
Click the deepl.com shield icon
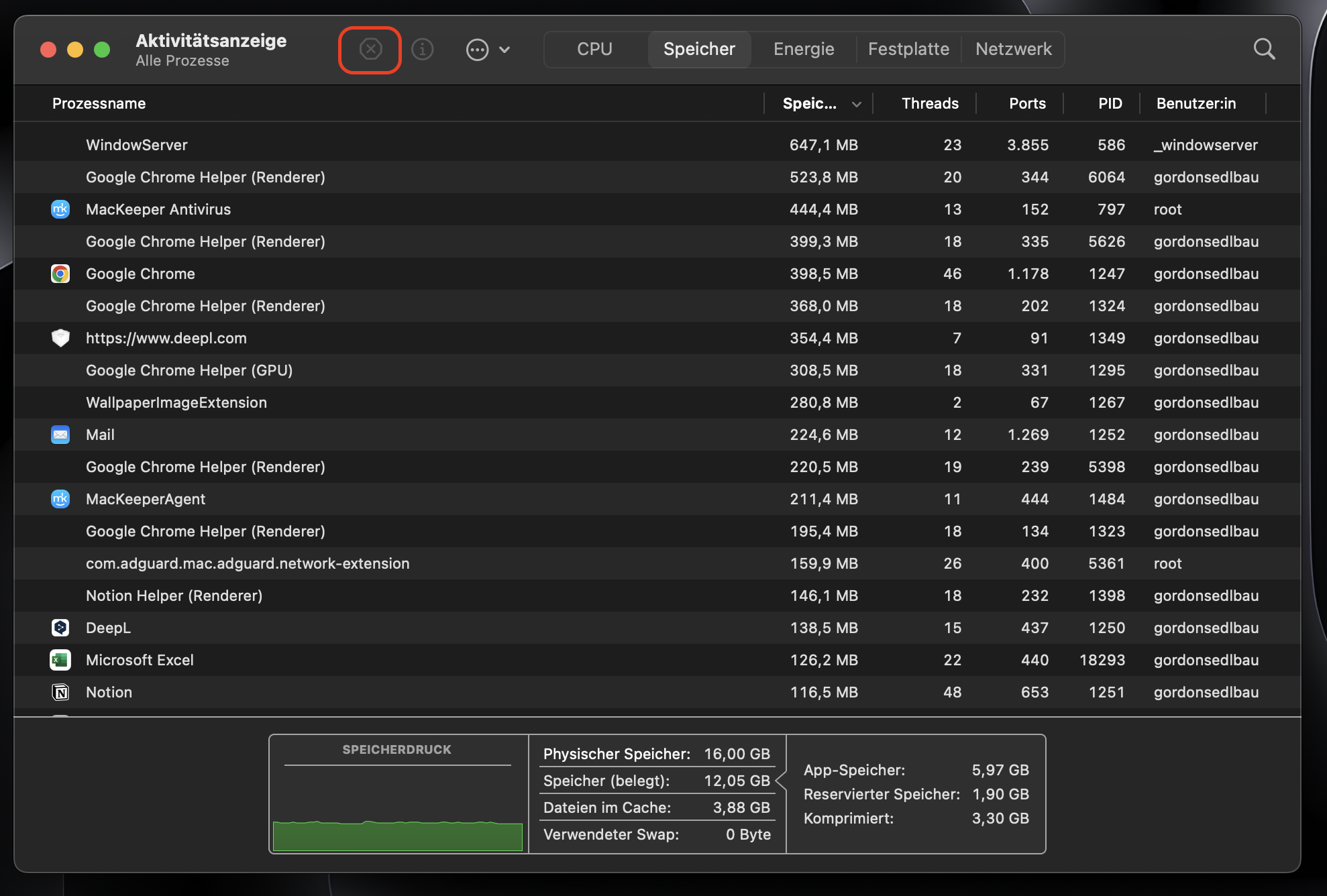point(60,338)
